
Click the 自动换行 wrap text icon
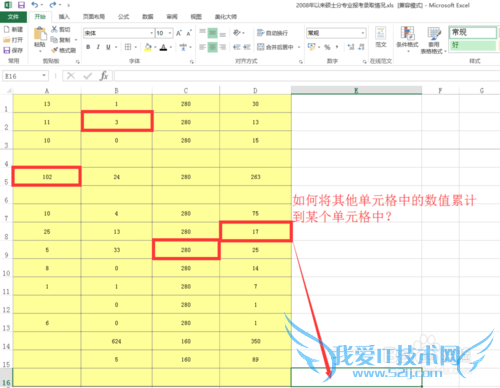click(x=260, y=33)
